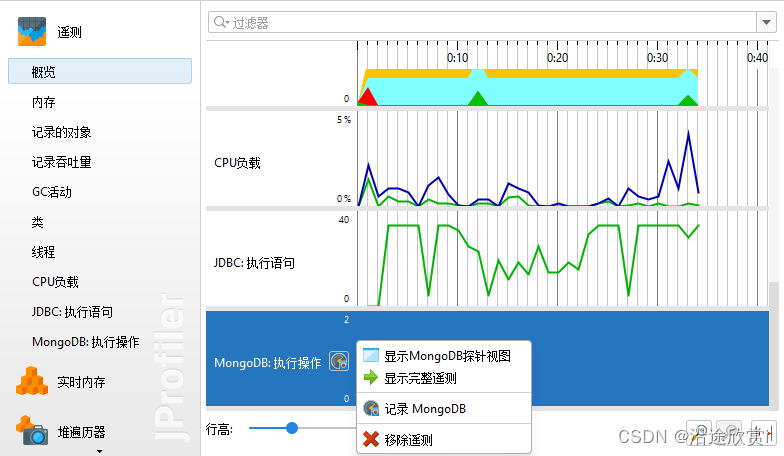Click the MongoDB: 执行操作 telemetry row label
Viewport: 784px width, 456px height.
click(268, 363)
